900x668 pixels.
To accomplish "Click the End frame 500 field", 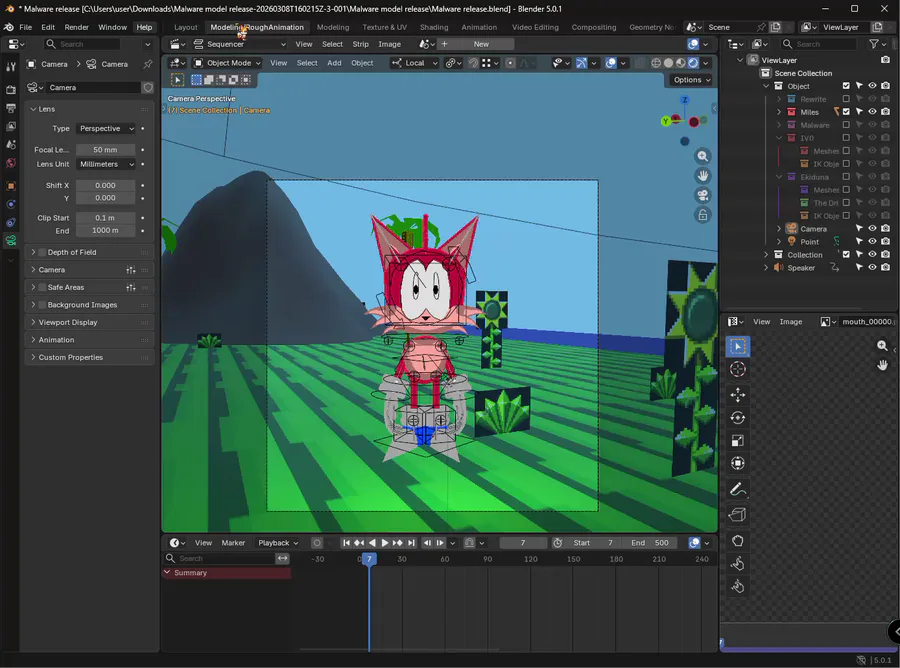I will (x=650, y=543).
